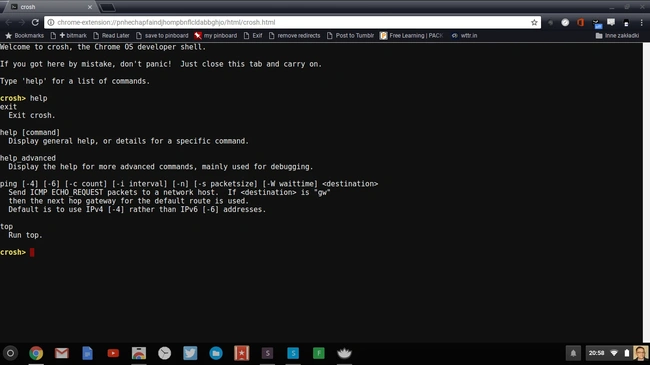Click the white clock extension icon

[565, 22]
